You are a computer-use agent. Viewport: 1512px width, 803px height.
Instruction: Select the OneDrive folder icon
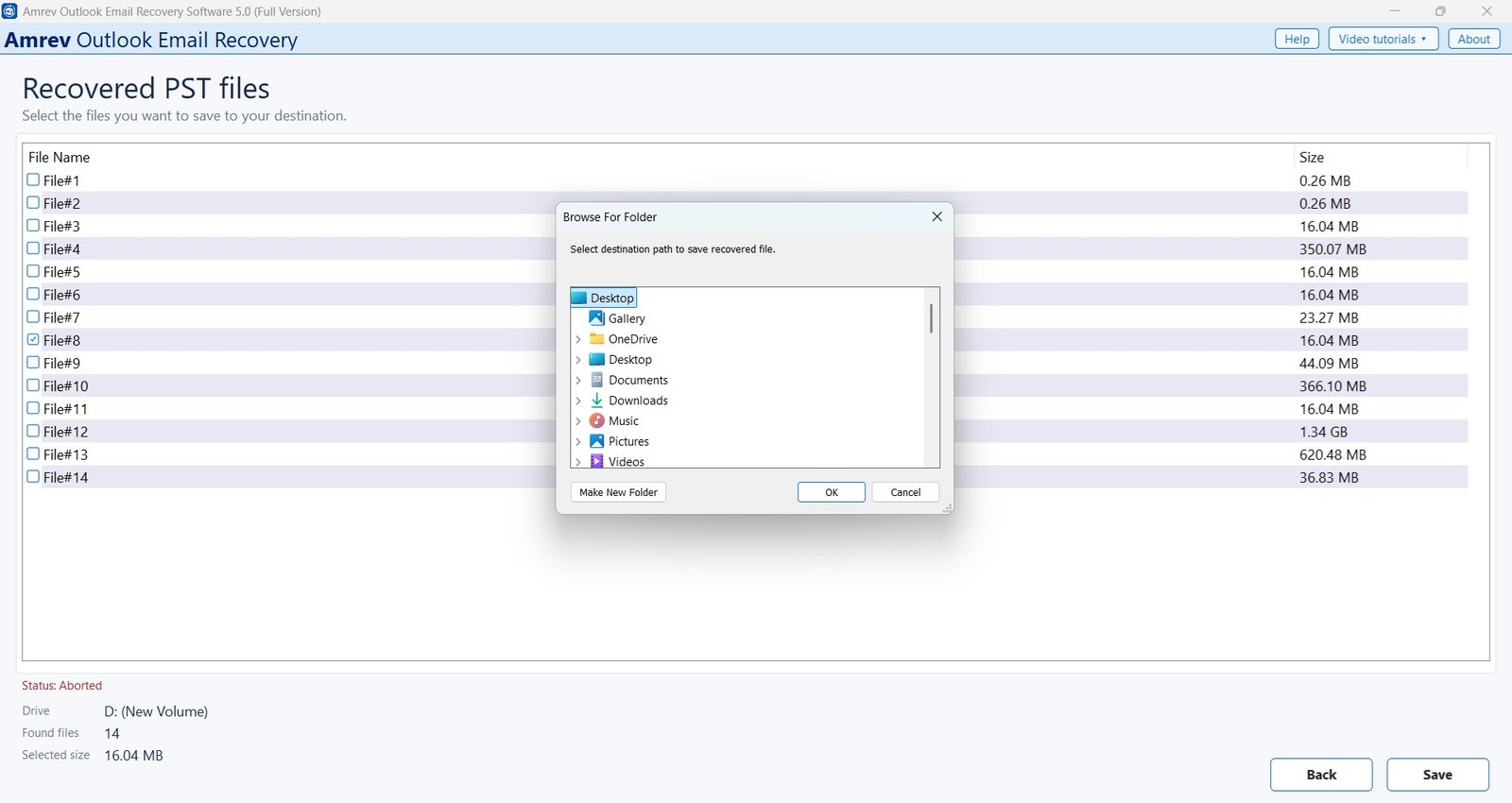pyautogui.click(x=596, y=339)
